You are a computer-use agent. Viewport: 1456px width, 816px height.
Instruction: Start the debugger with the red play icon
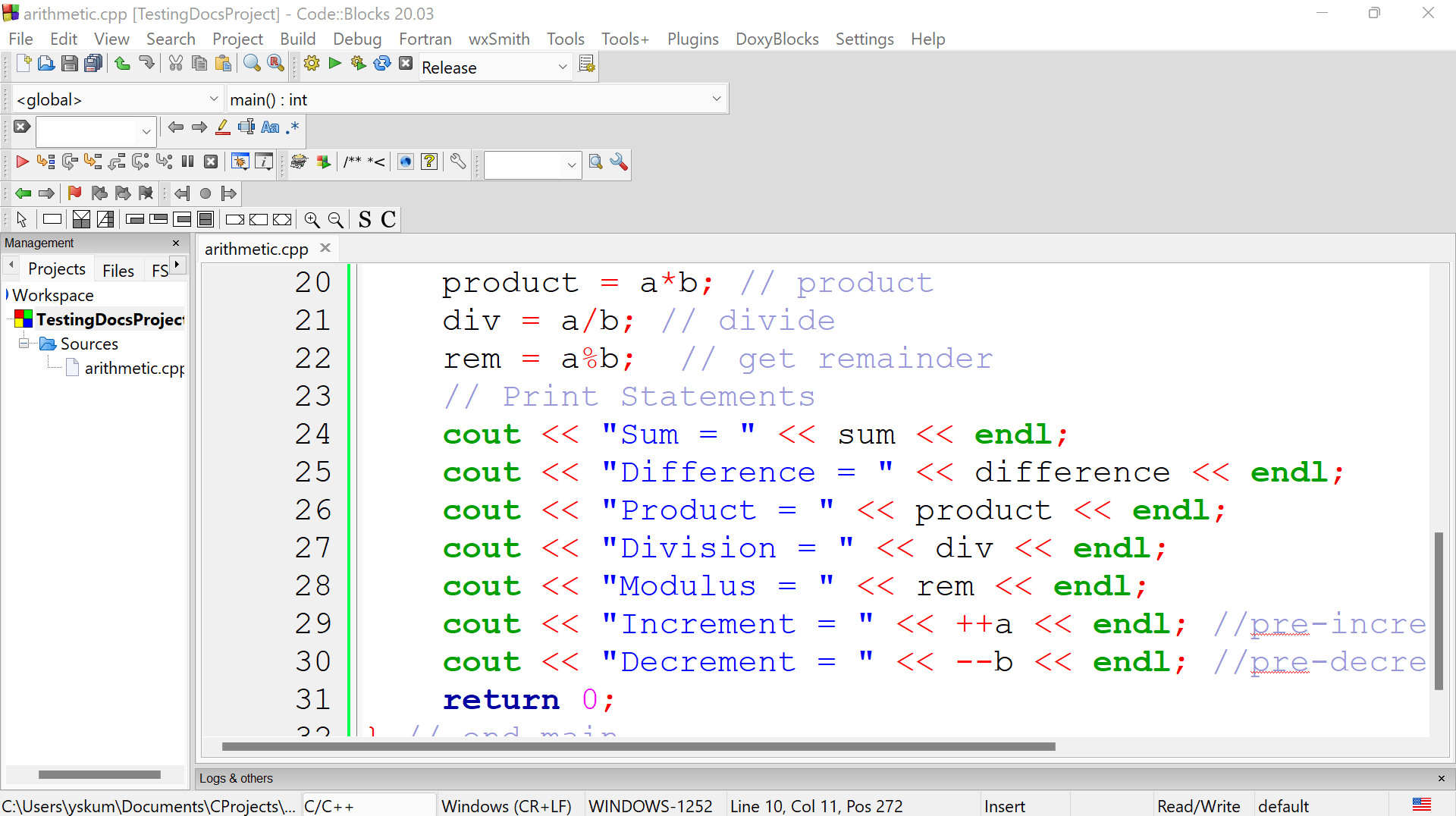(22, 162)
